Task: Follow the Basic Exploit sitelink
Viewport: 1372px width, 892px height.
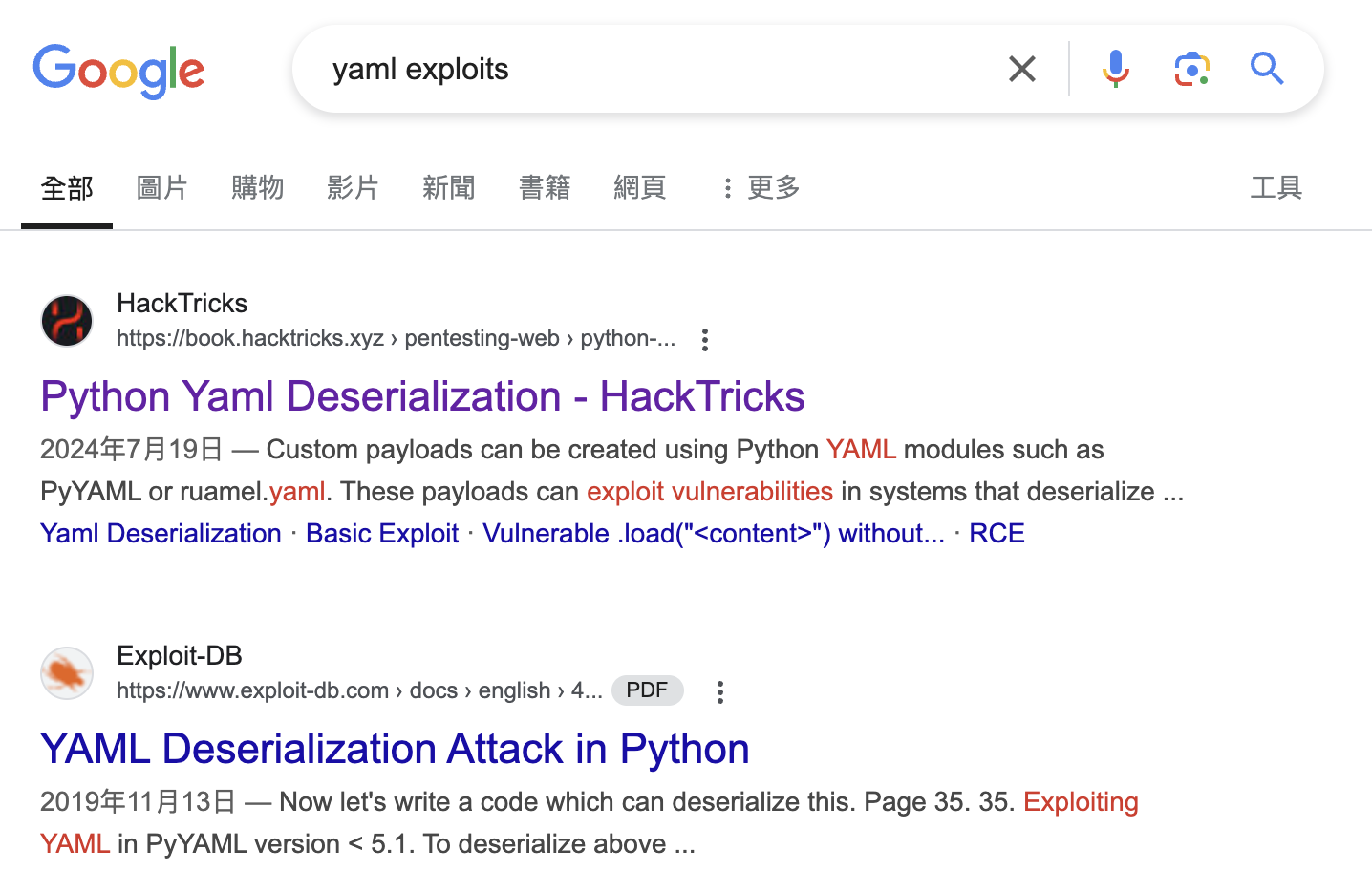Action: [382, 533]
